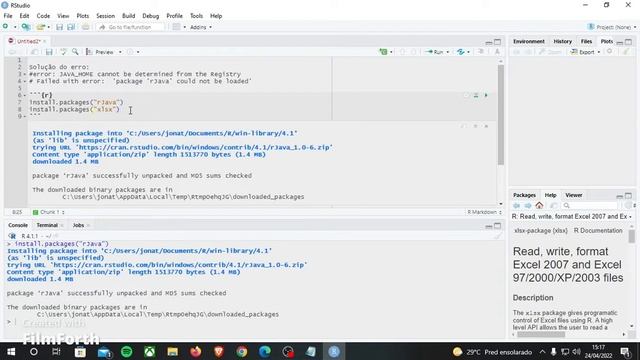Open the Addins dropdown

coord(201,27)
